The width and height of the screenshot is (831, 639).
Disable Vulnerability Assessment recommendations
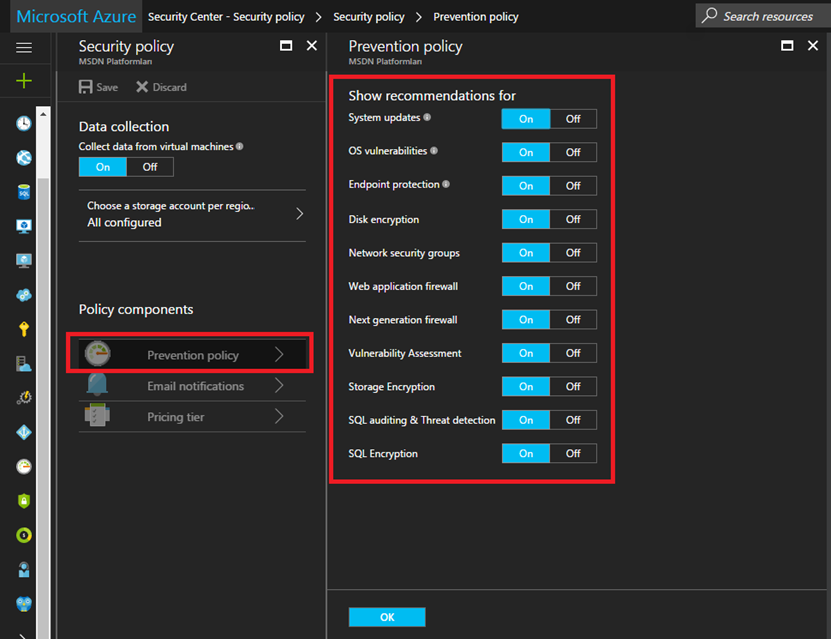(573, 353)
